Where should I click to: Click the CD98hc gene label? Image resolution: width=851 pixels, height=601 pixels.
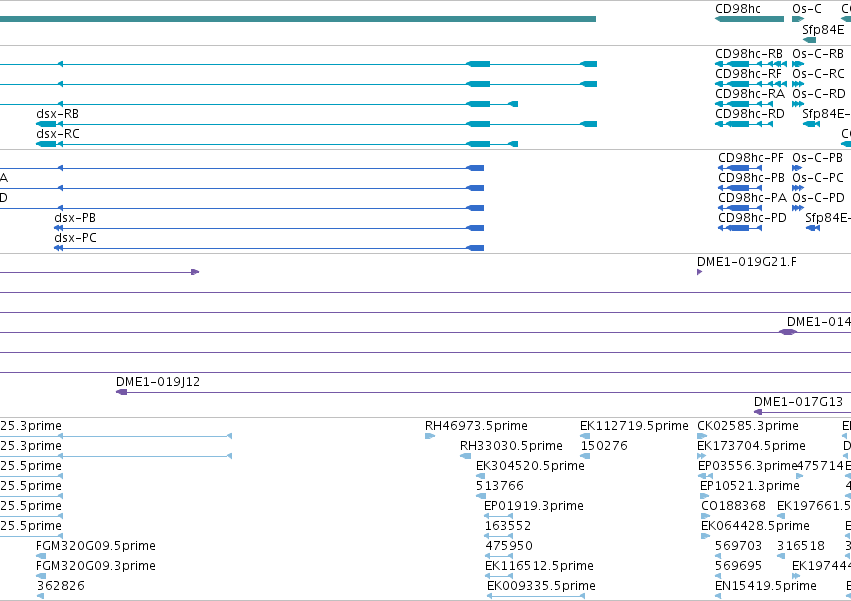738,9
